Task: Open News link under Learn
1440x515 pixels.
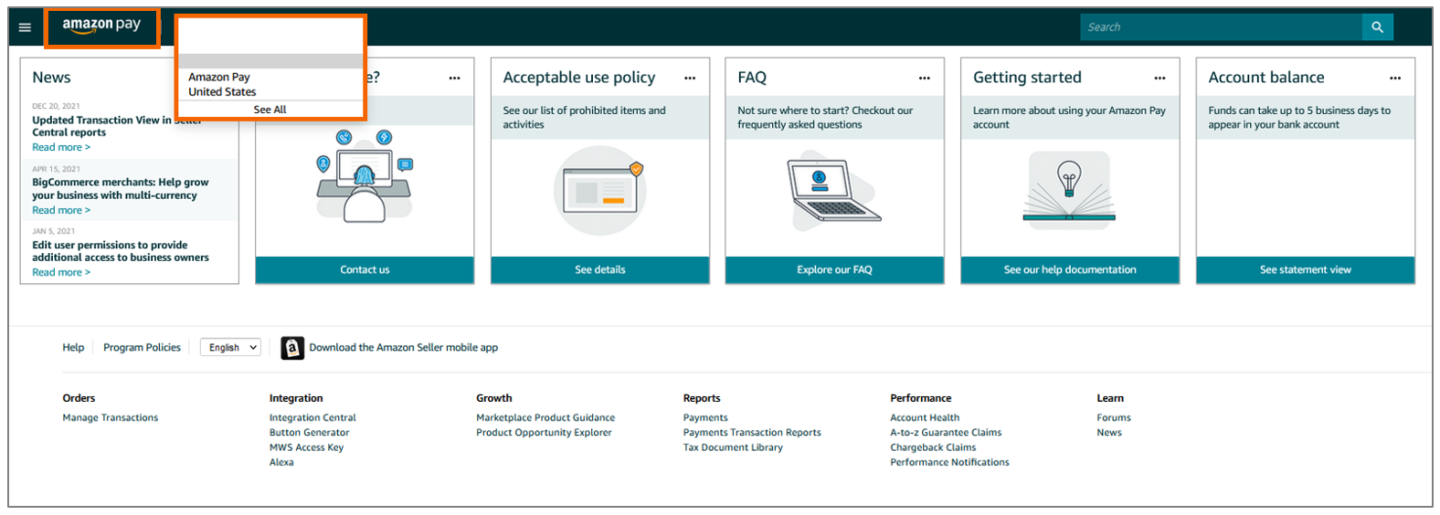Action: click(x=1109, y=433)
